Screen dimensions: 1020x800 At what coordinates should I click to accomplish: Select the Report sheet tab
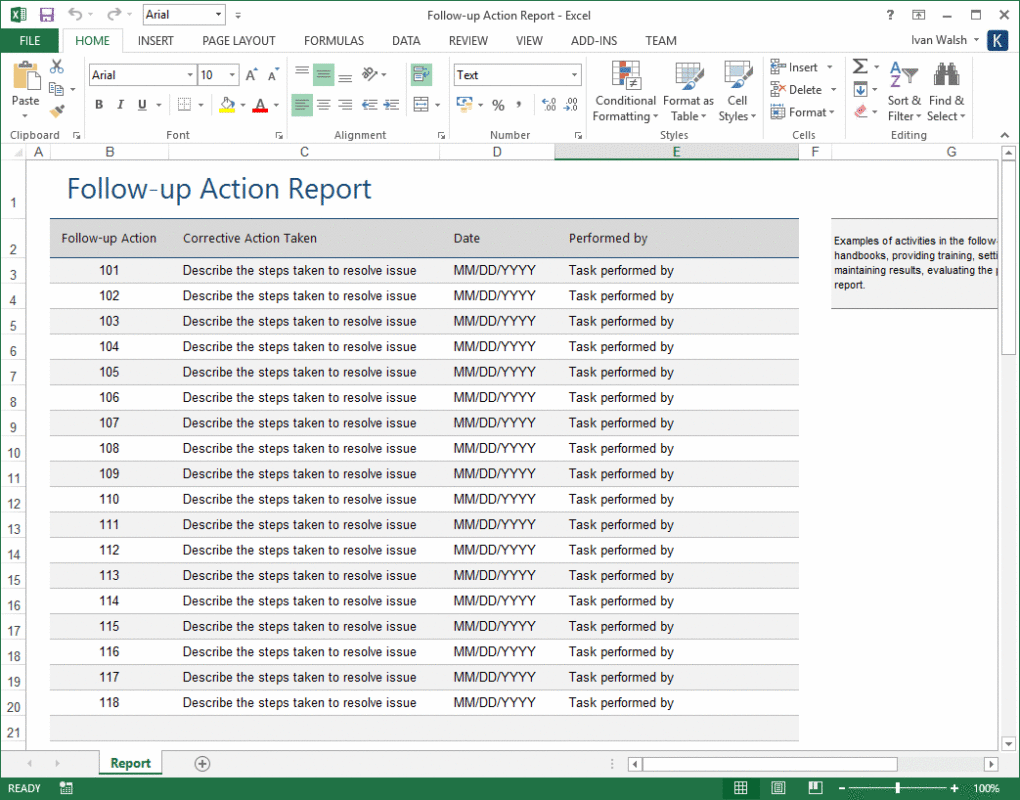click(130, 762)
